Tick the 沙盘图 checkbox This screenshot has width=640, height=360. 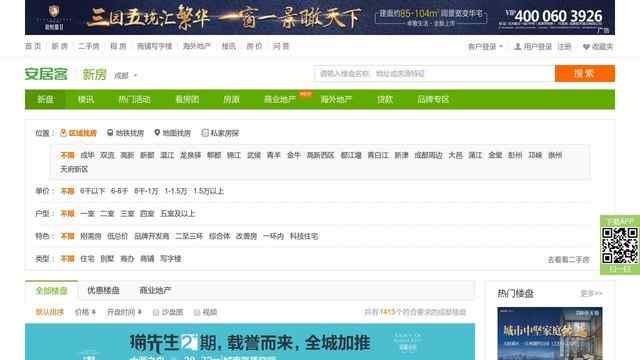(x=156, y=312)
